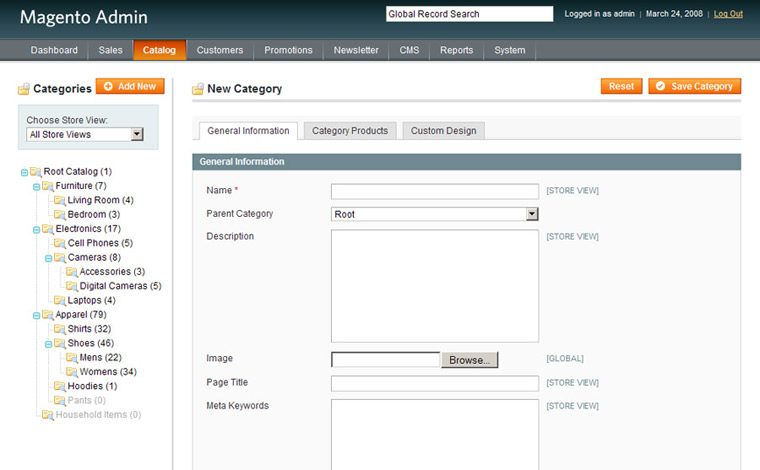Viewport: 760px width, 470px height.
Task: Click the Browse image button
Action: pos(469,360)
